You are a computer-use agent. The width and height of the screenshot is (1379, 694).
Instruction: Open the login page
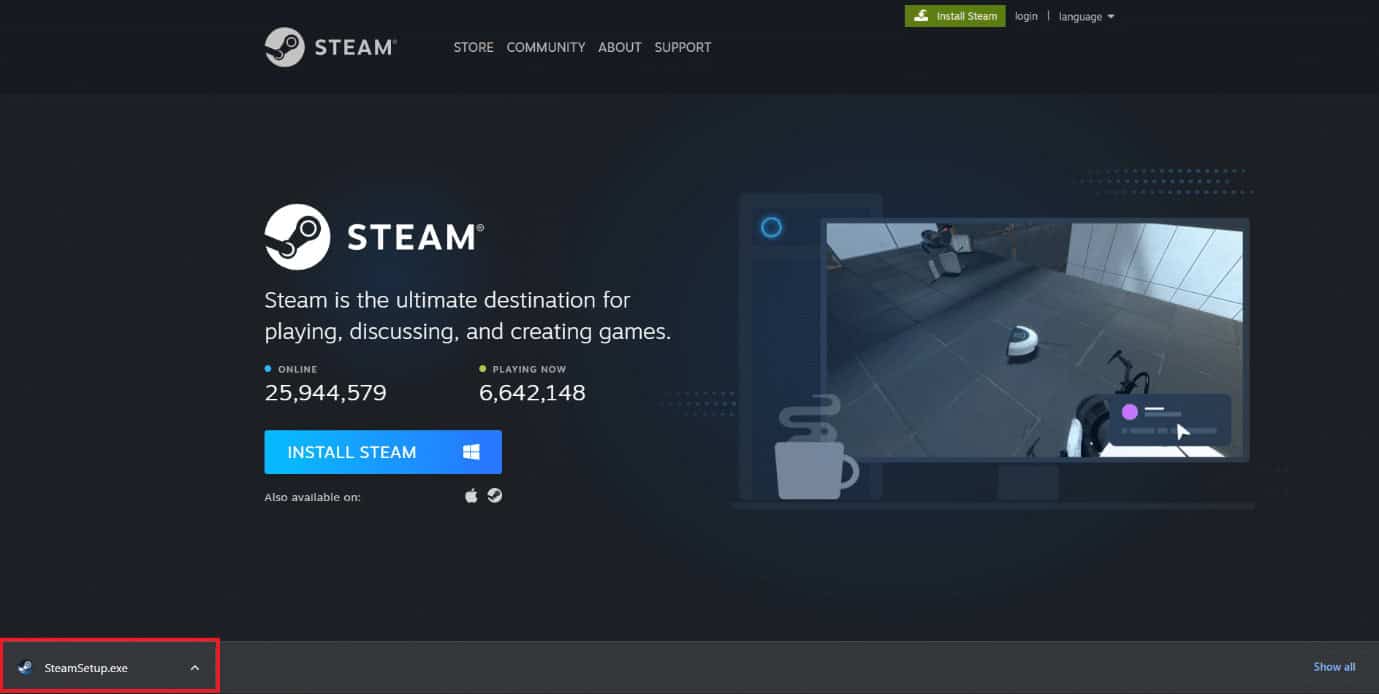(1026, 16)
